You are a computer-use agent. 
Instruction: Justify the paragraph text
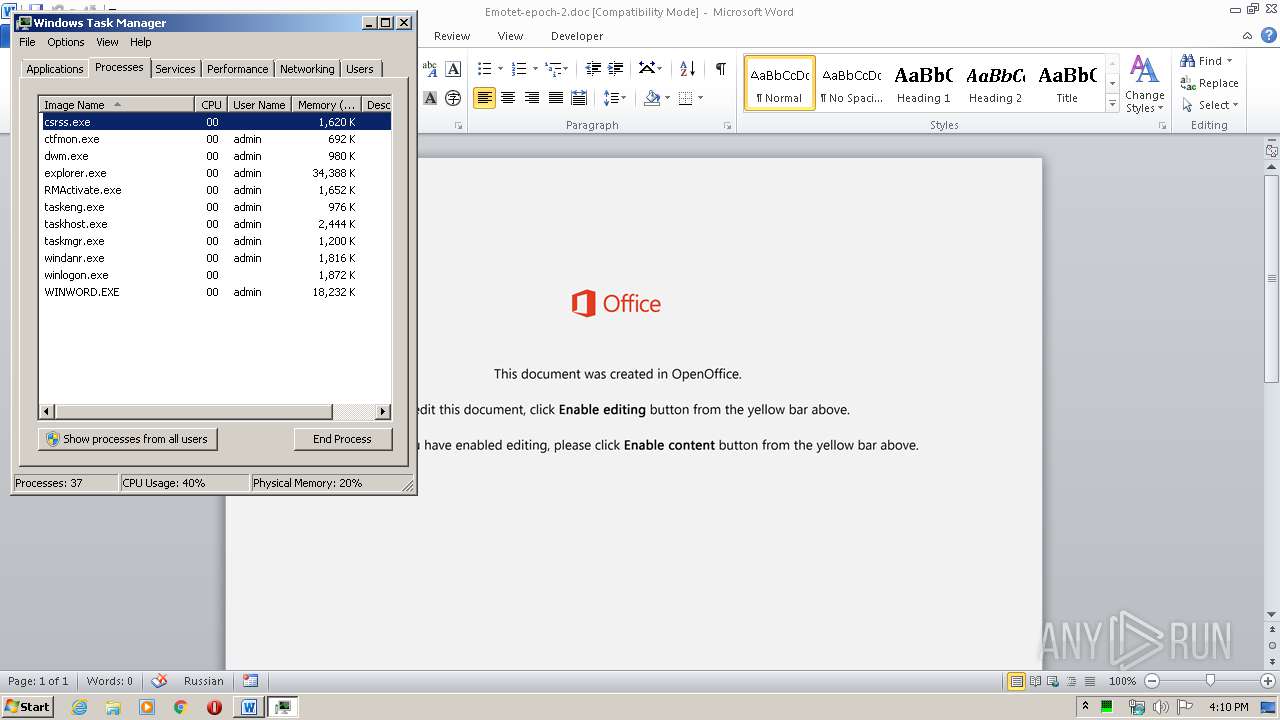[555, 97]
